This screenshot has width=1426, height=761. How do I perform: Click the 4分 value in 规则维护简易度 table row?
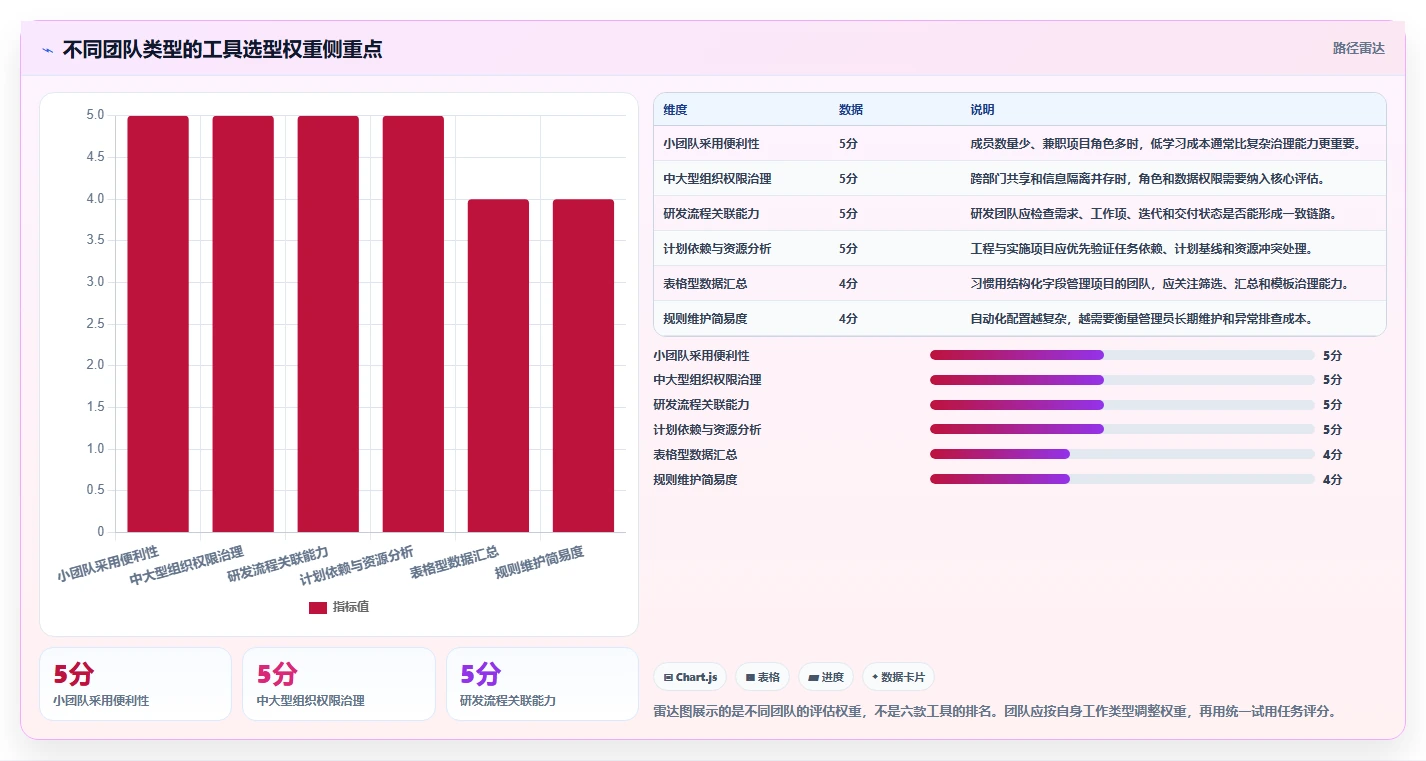point(848,318)
